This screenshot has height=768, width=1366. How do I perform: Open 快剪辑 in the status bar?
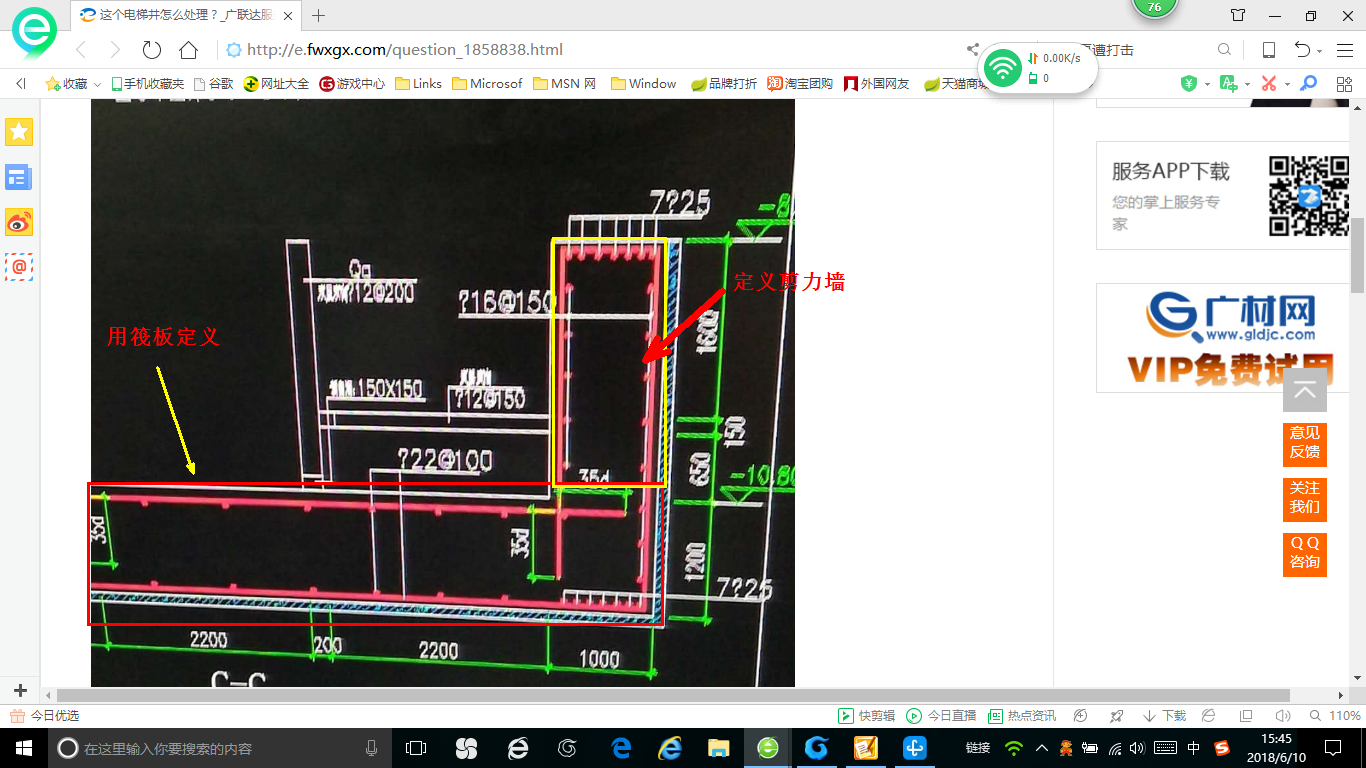point(866,716)
